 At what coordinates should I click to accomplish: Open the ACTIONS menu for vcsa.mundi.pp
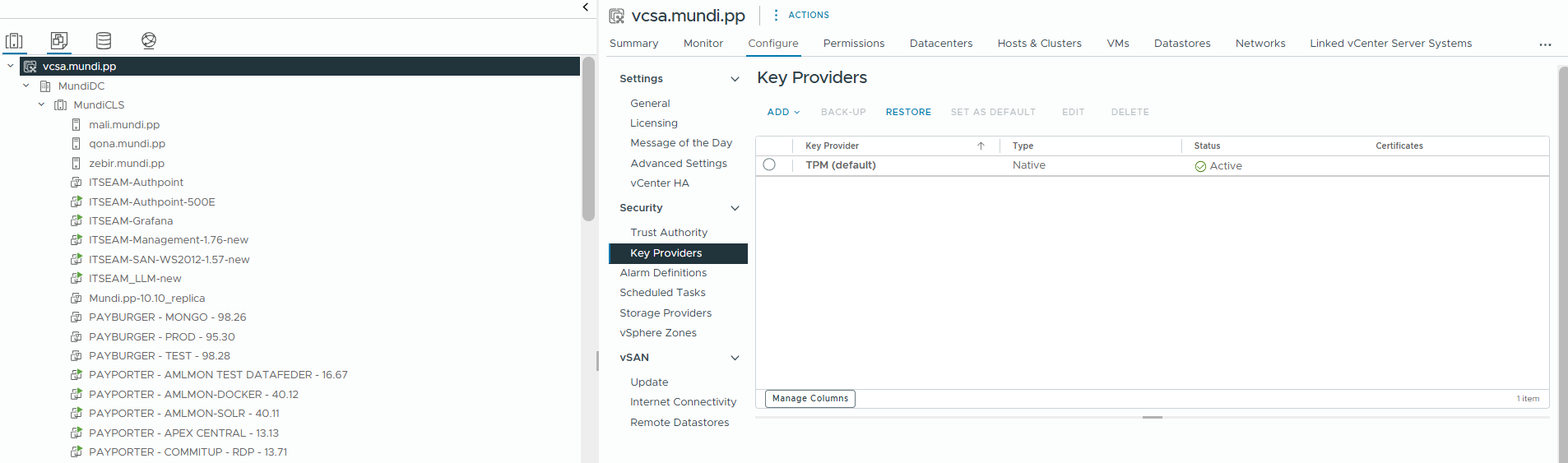coord(801,15)
